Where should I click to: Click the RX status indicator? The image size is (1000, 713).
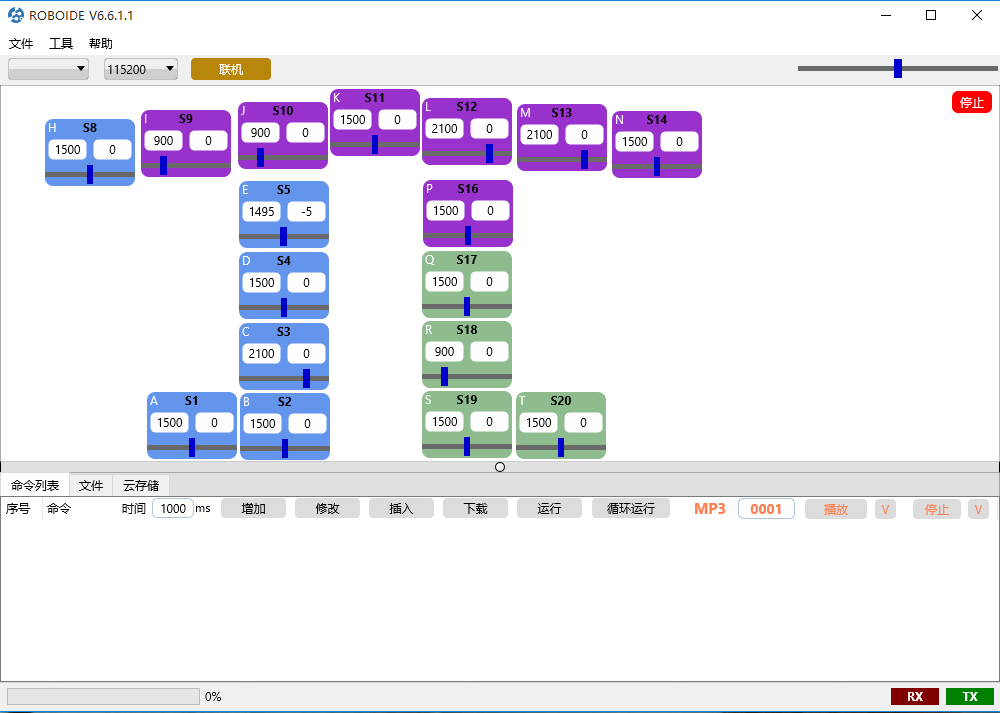click(915, 696)
